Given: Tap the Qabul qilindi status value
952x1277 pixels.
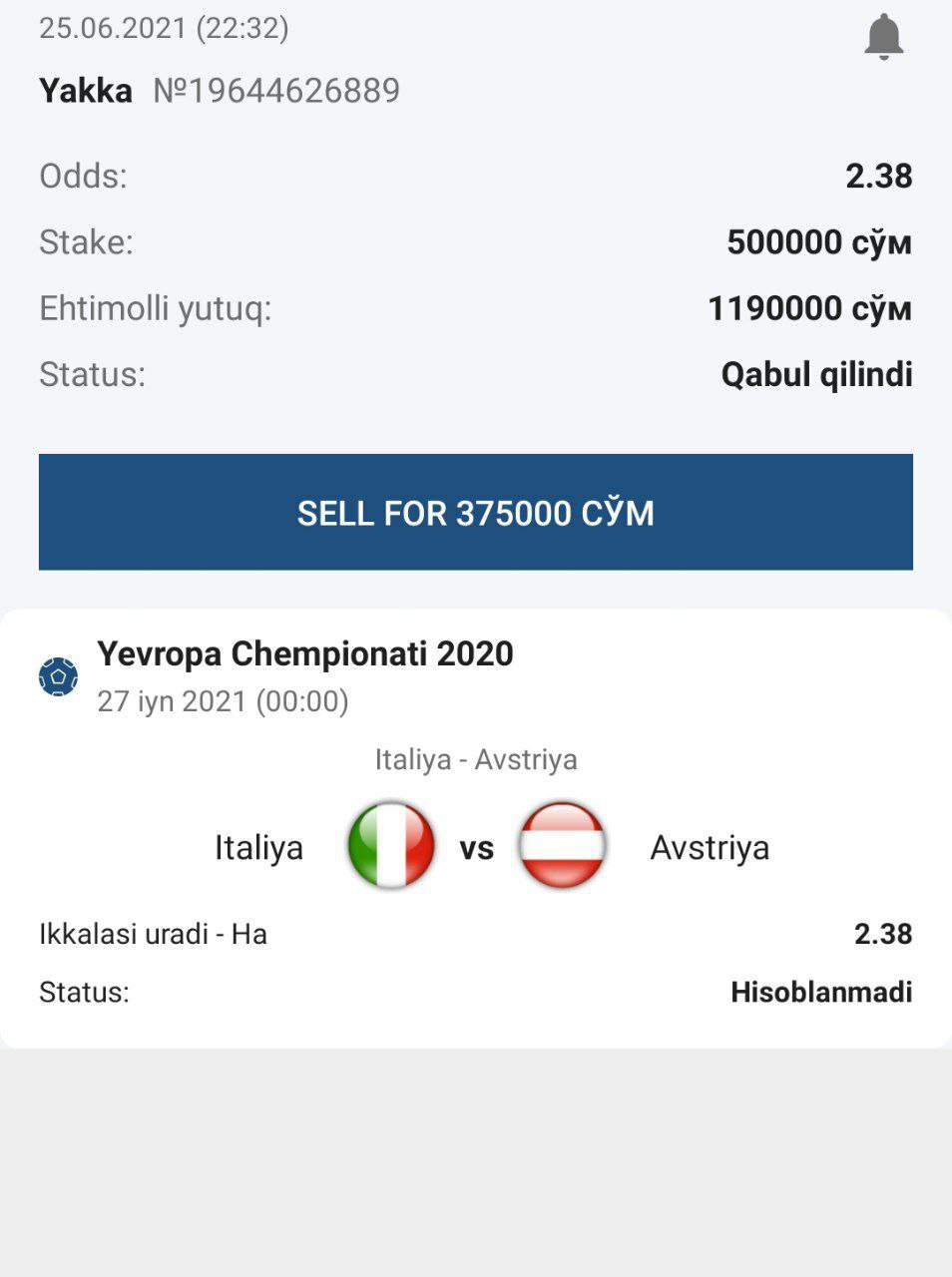Looking at the screenshot, I should pos(816,375).
